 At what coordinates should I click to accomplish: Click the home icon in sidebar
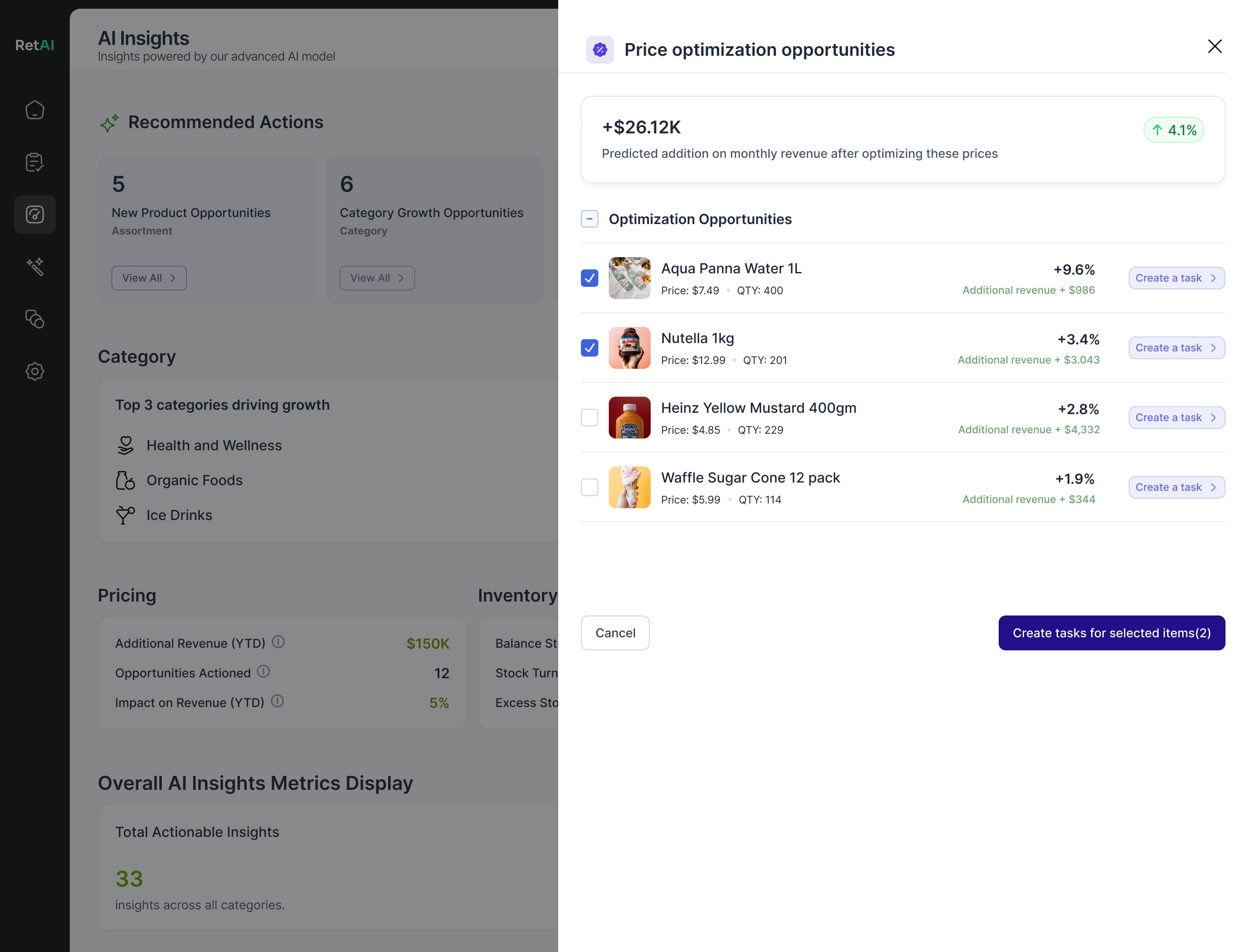click(x=34, y=110)
